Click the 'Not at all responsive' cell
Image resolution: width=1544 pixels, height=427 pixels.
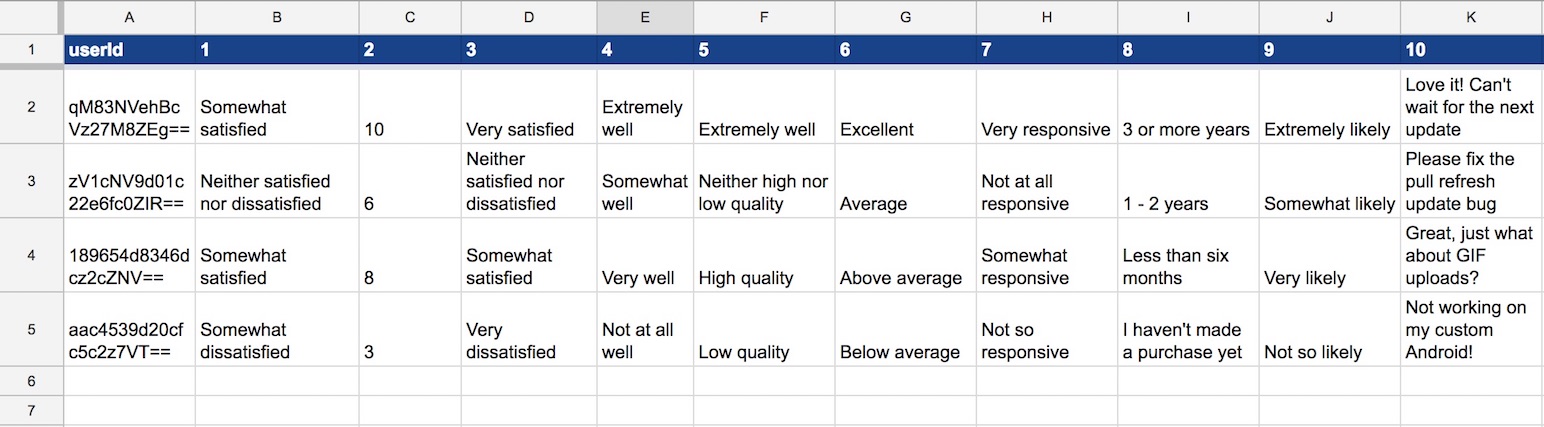click(x=1047, y=181)
